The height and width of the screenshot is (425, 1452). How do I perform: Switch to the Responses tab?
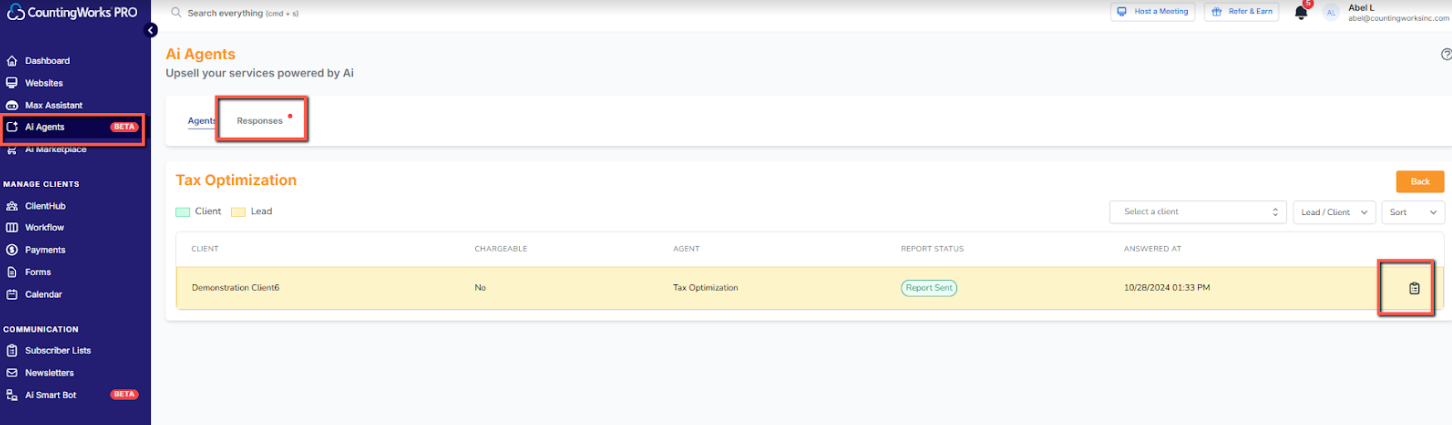click(260, 121)
